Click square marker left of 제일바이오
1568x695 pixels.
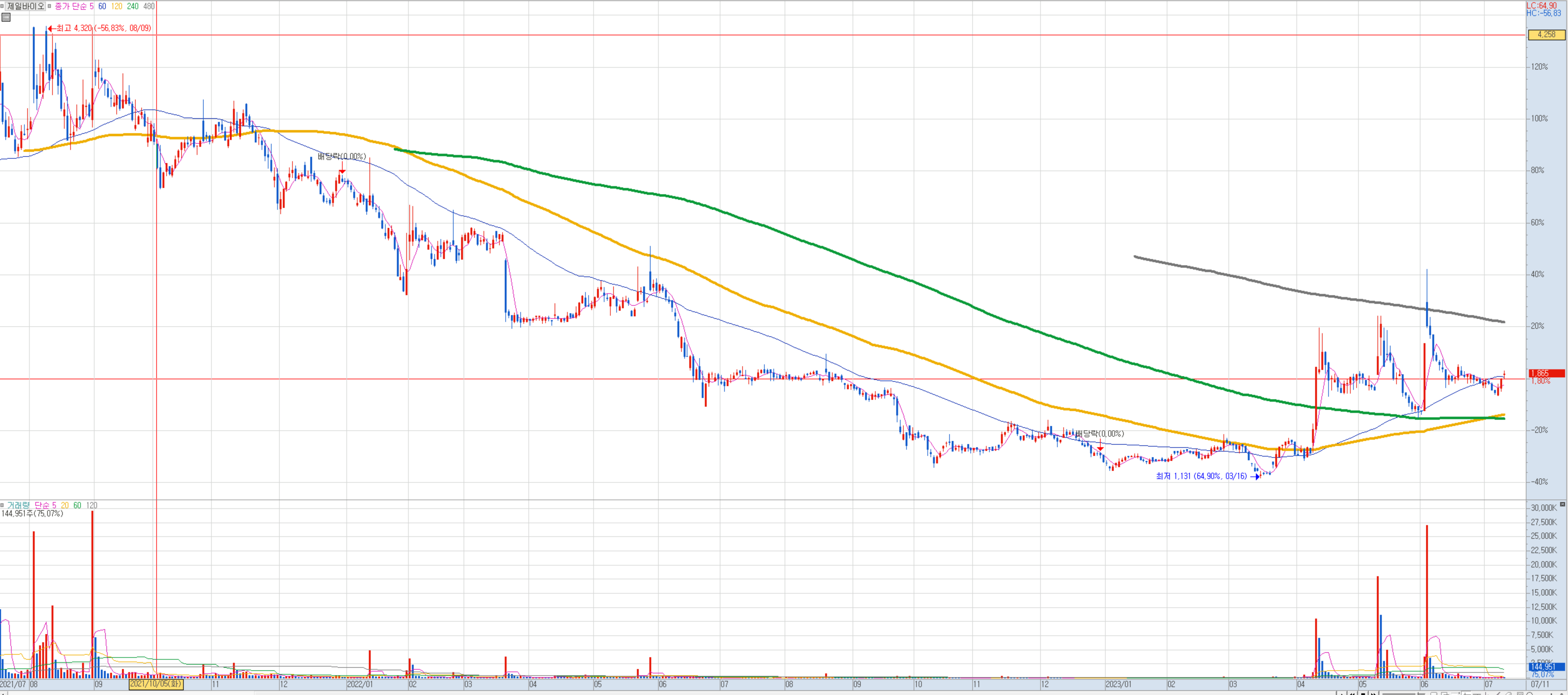point(2,6)
